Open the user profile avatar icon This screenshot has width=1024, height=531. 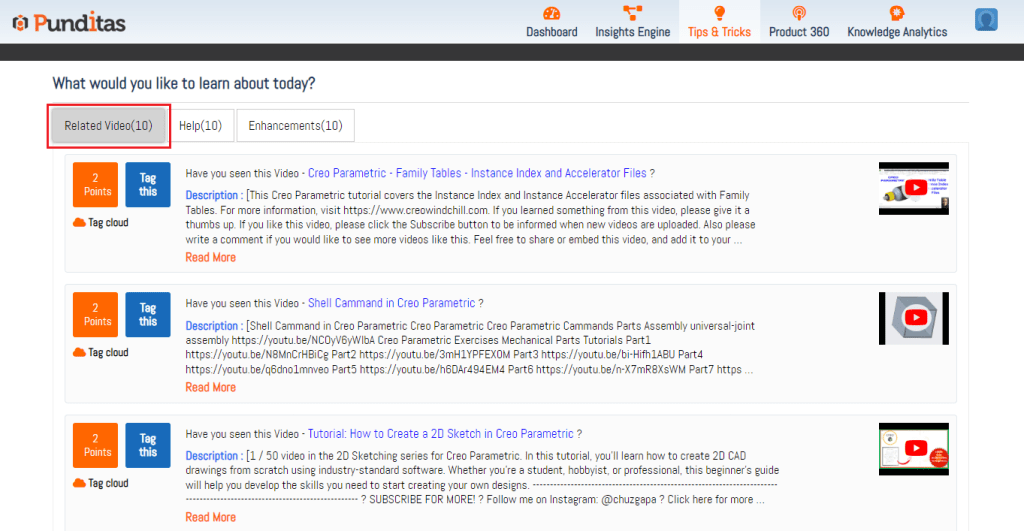coord(987,20)
